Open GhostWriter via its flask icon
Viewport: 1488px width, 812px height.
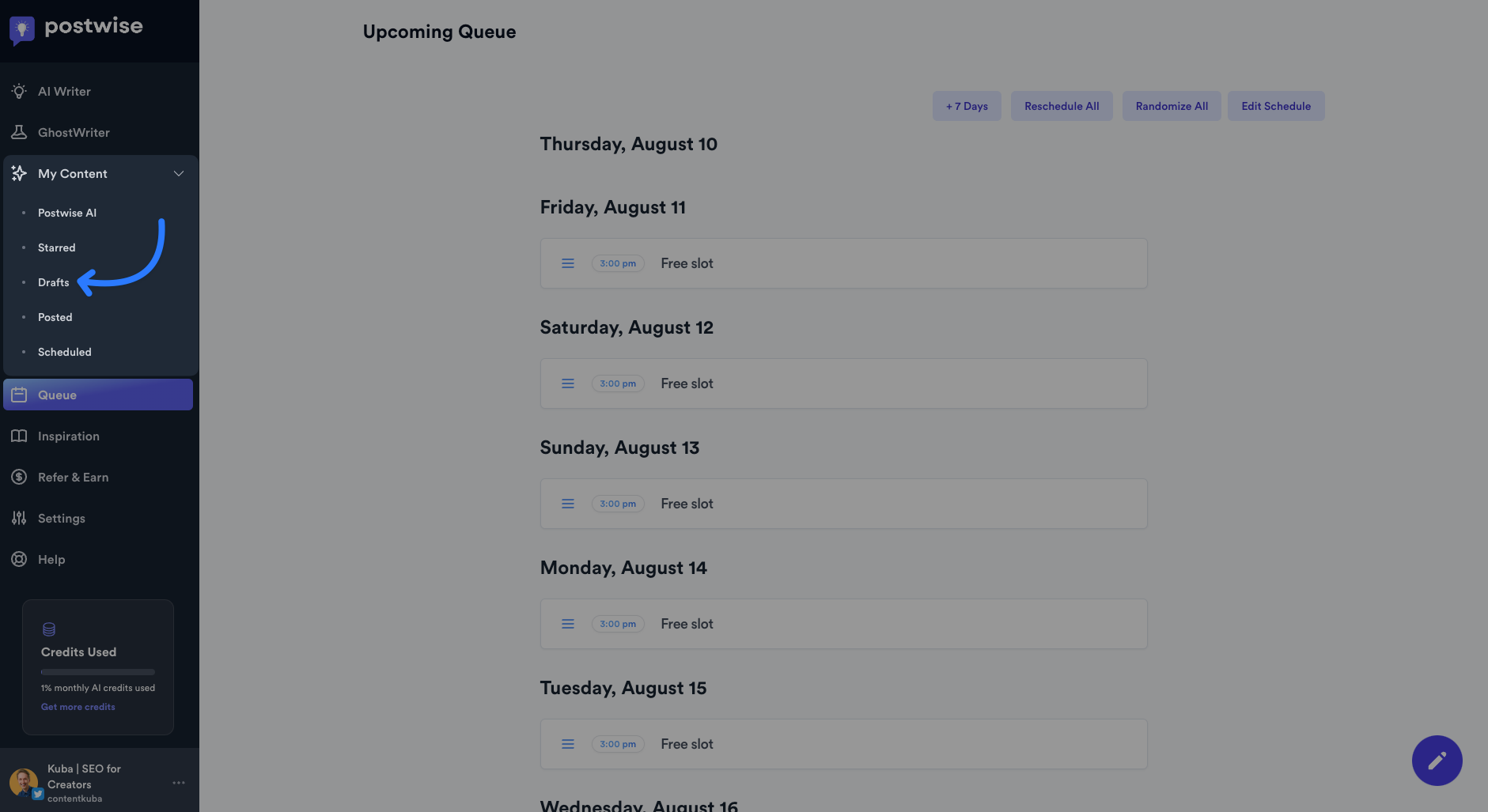point(19,132)
